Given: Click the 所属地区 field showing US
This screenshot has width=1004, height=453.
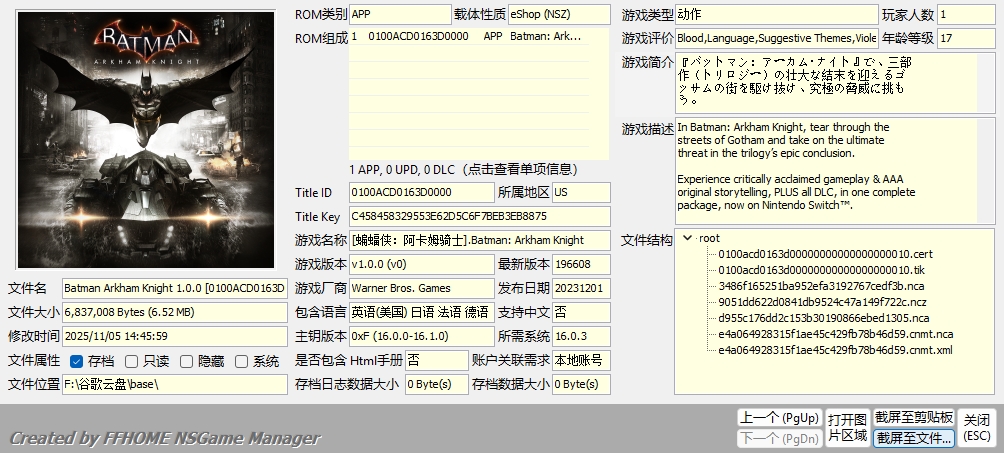Looking at the screenshot, I should click(x=581, y=192).
